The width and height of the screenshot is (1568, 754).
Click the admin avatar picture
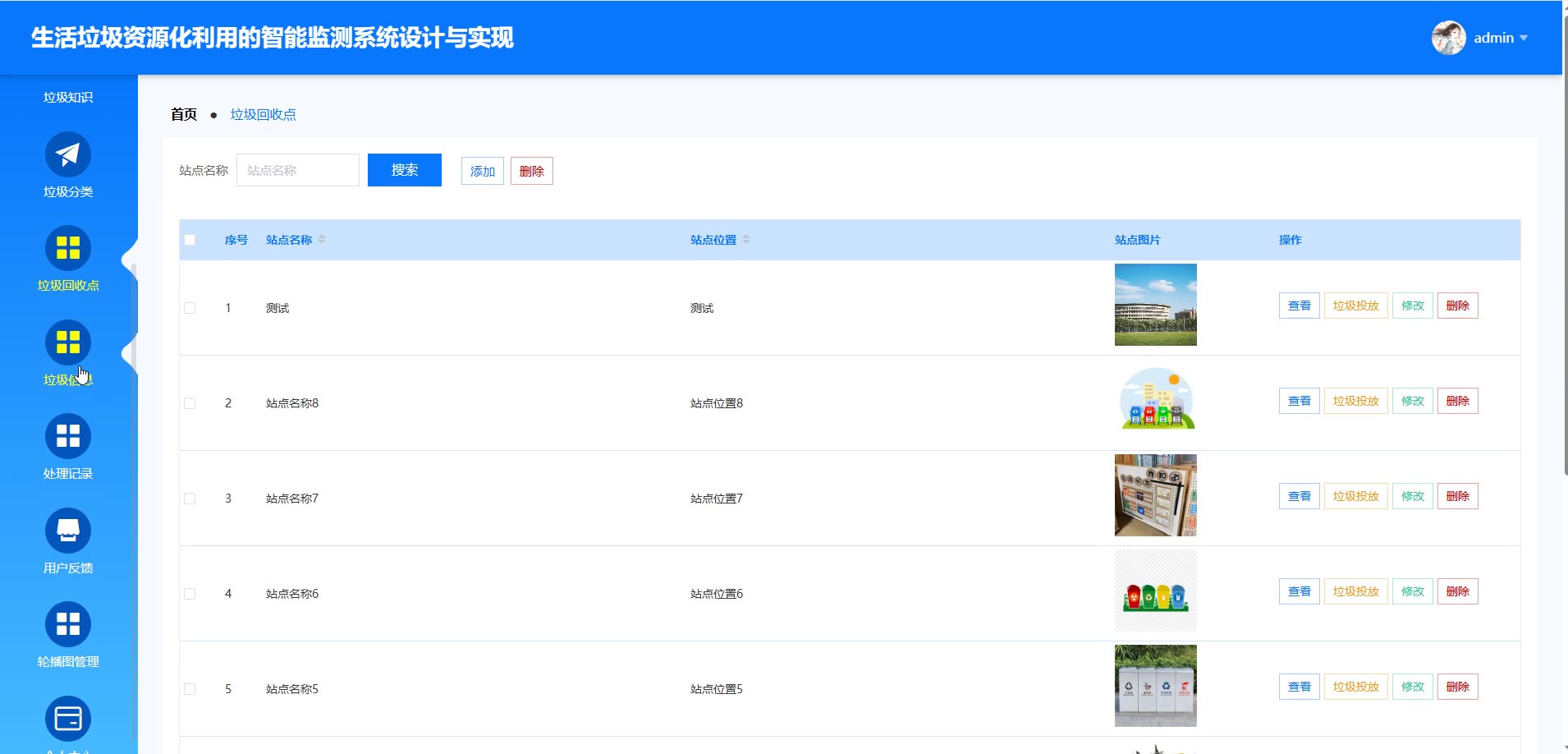pyautogui.click(x=1448, y=38)
